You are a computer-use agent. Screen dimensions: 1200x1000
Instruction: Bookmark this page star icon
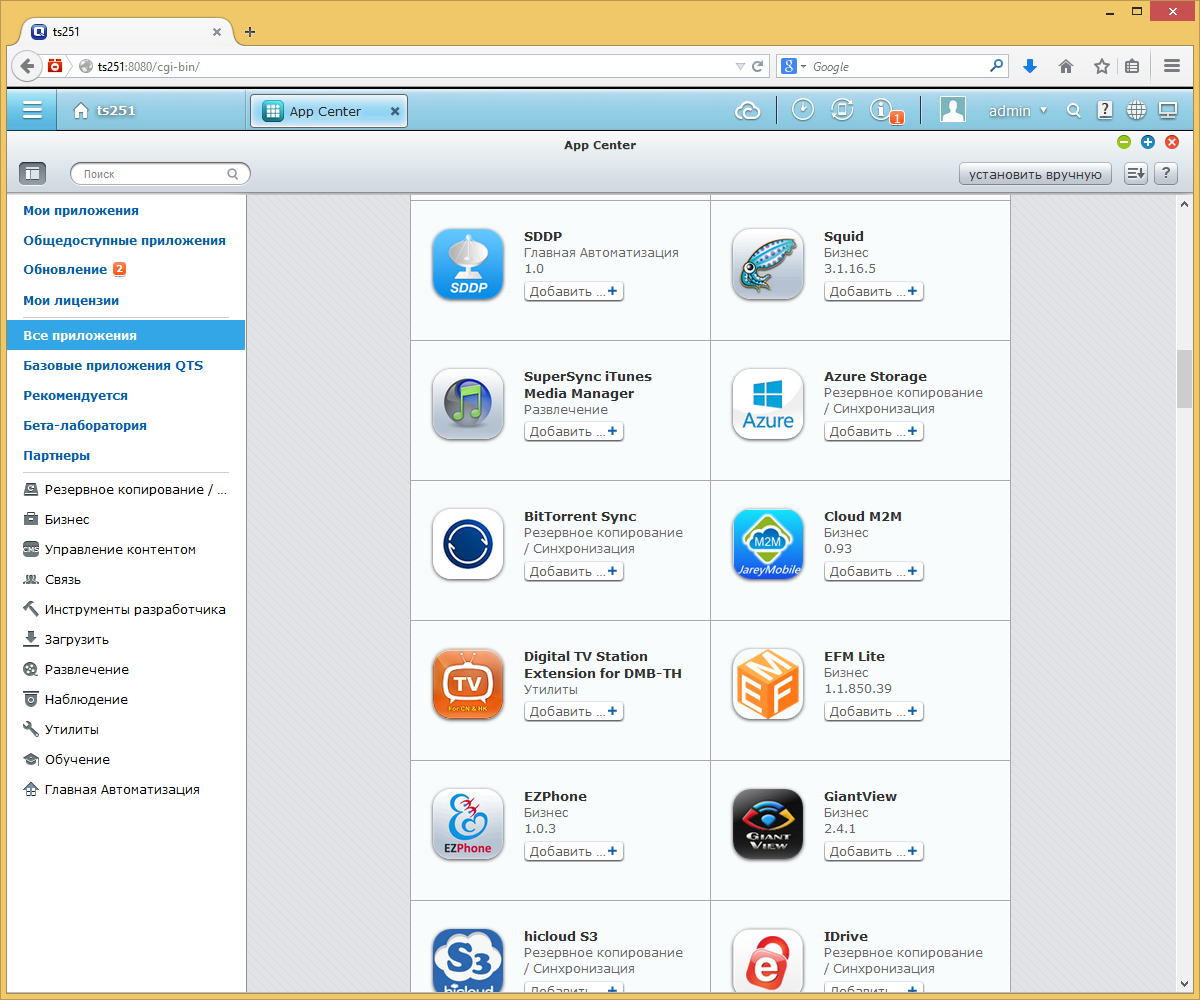pyautogui.click(x=1101, y=66)
